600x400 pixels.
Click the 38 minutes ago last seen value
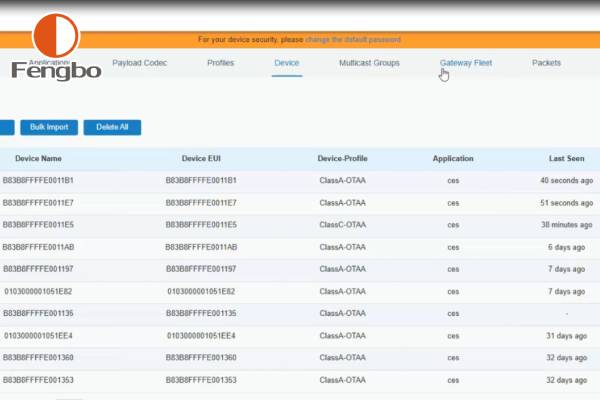[x=566, y=225]
